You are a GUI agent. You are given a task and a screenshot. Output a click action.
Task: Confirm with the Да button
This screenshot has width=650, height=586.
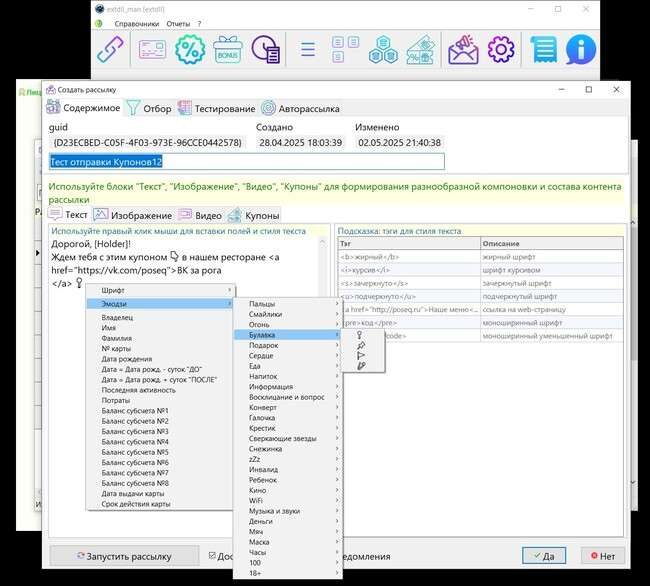click(x=541, y=556)
